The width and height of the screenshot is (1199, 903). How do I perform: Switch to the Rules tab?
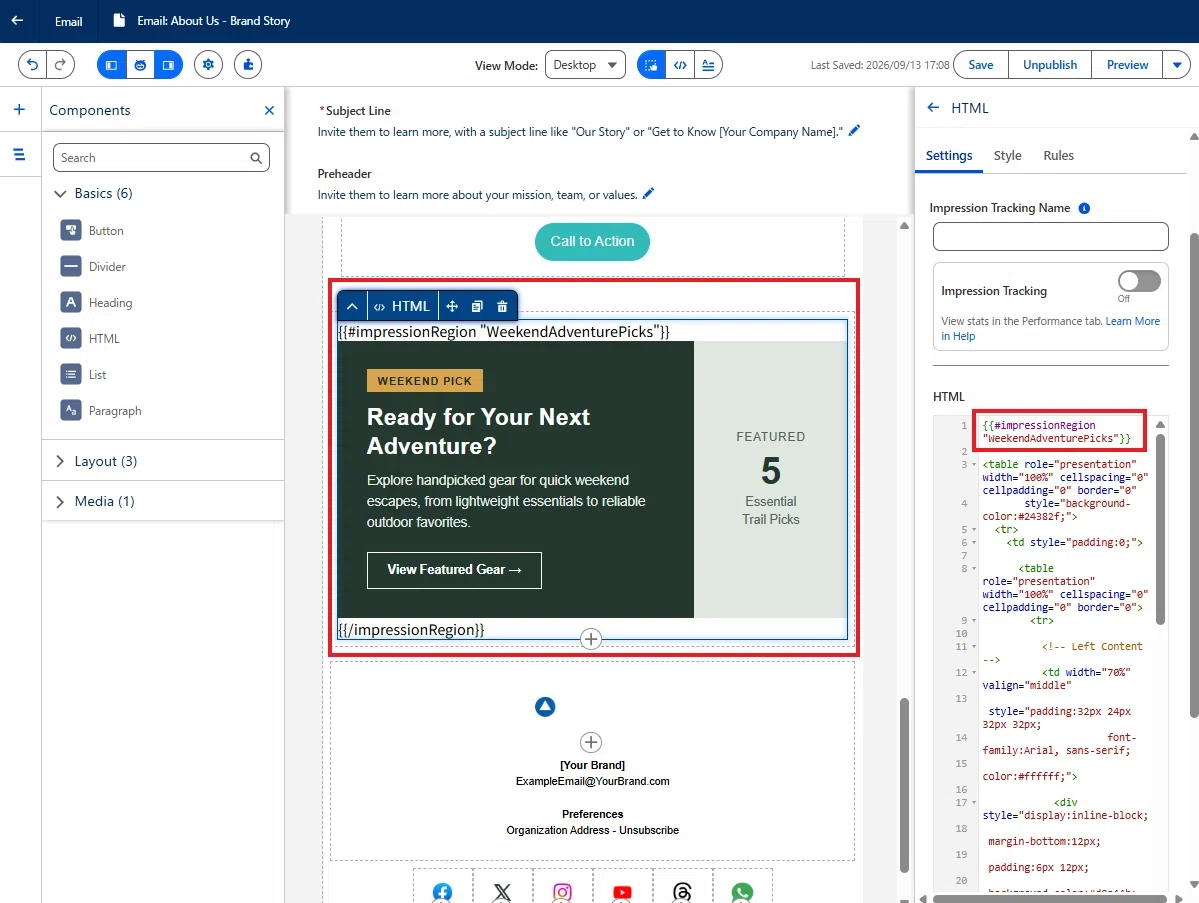[1058, 155]
